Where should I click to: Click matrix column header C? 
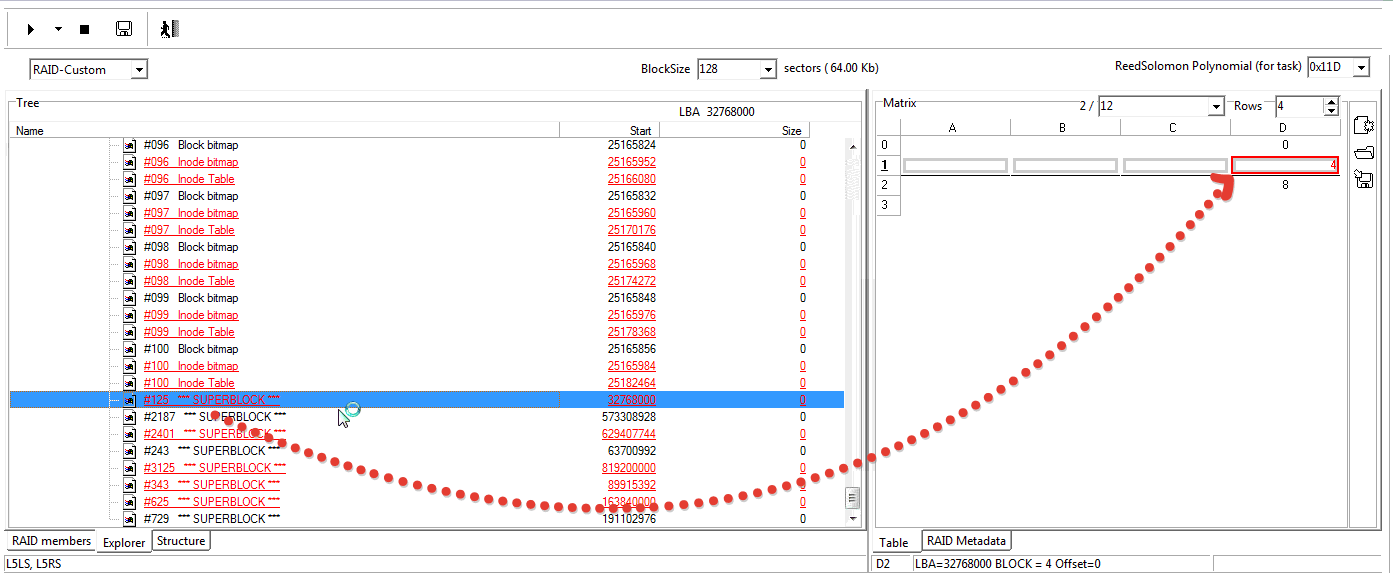click(1175, 127)
